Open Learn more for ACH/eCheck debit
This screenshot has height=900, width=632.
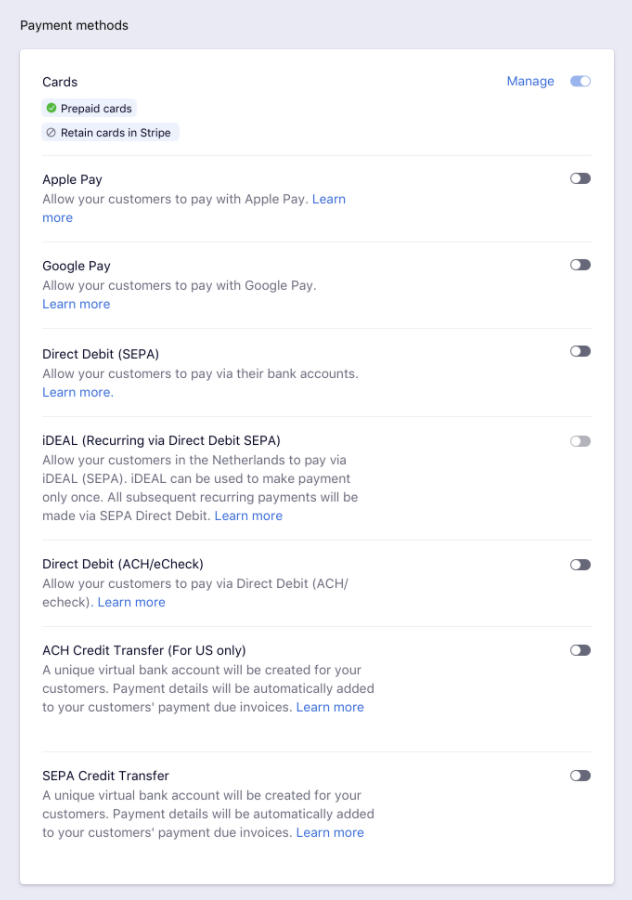click(131, 602)
